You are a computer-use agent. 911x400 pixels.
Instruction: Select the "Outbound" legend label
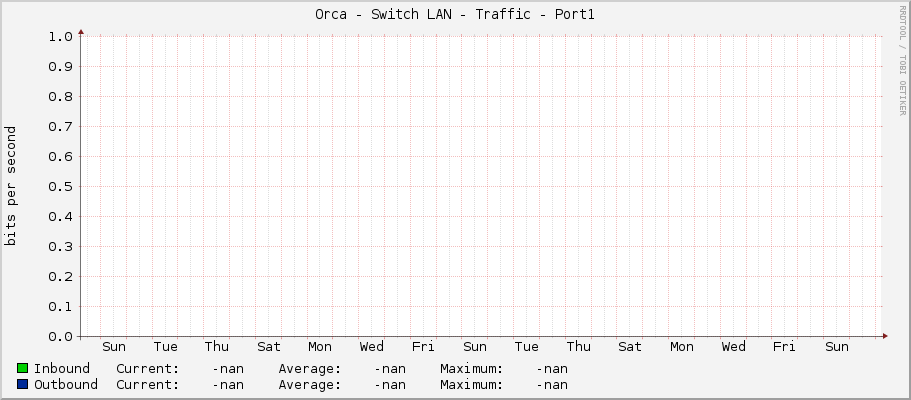coord(66,384)
